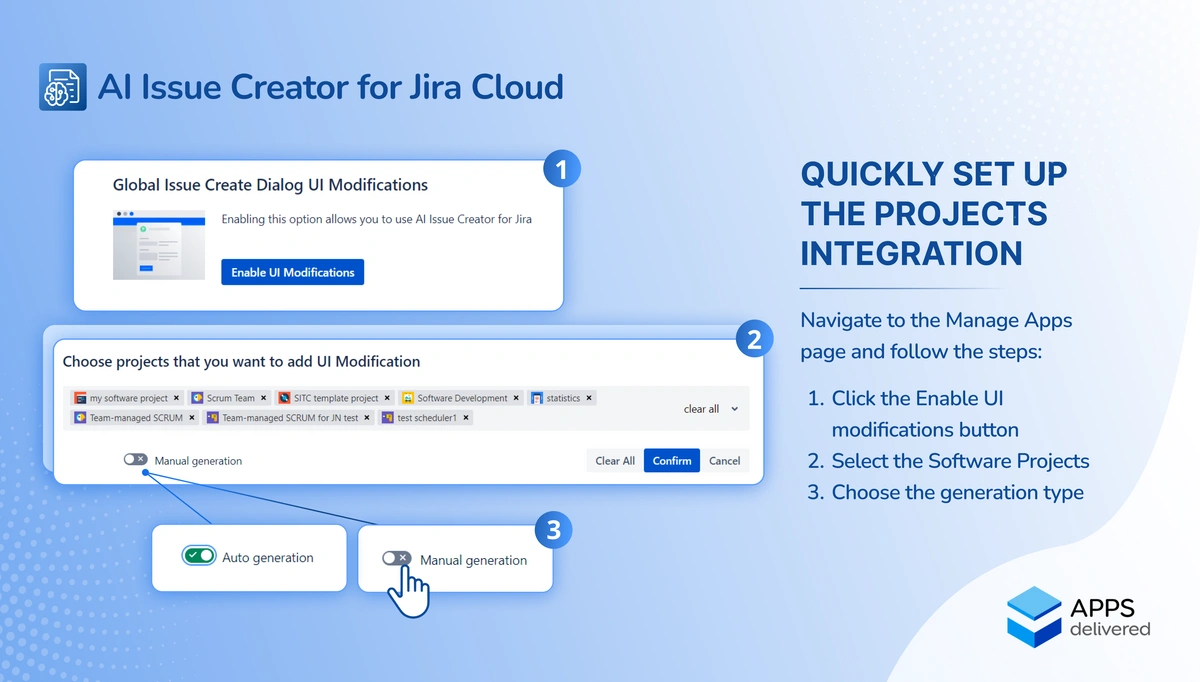Click the Clear All button beside Confirm
Screen dimensions: 1200x682
tap(614, 461)
